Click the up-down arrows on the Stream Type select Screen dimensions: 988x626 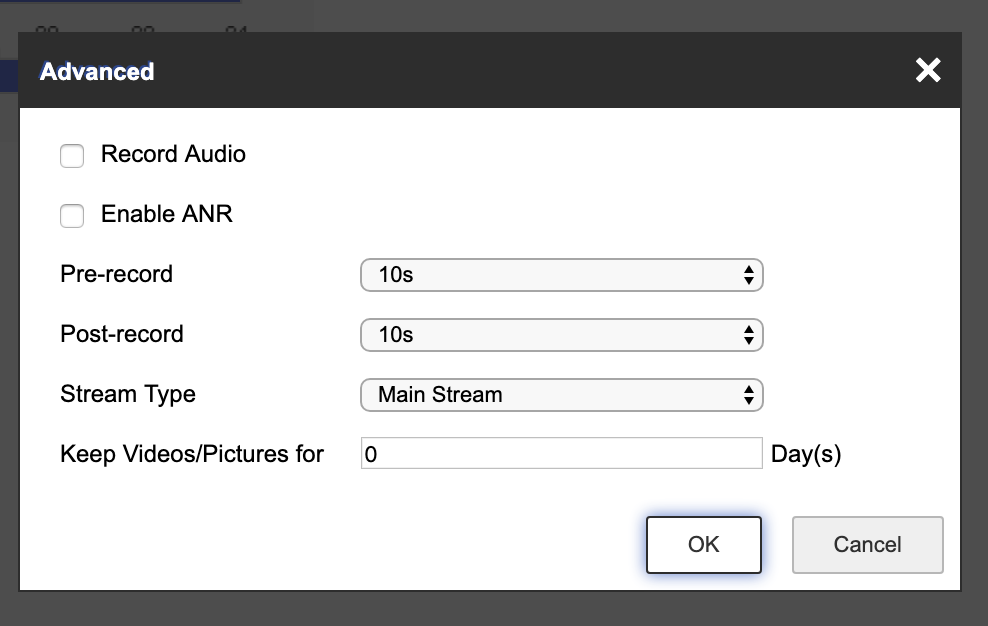pyautogui.click(x=748, y=396)
